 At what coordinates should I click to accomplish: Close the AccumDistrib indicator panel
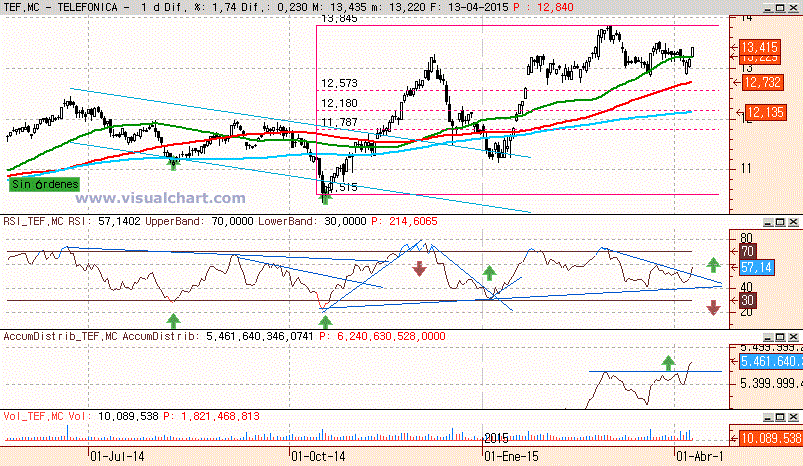point(793,337)
